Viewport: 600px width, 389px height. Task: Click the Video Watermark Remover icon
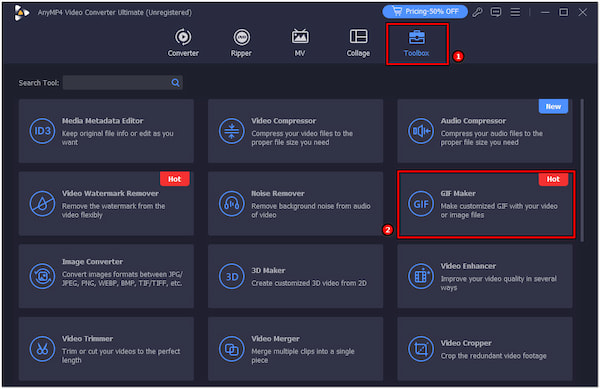[42, 203]
